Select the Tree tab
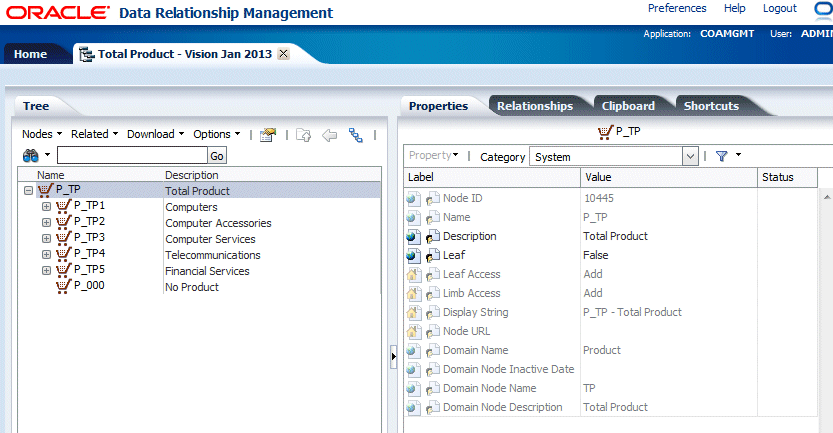Screen dimensions: 833x433 pos(36,106)
